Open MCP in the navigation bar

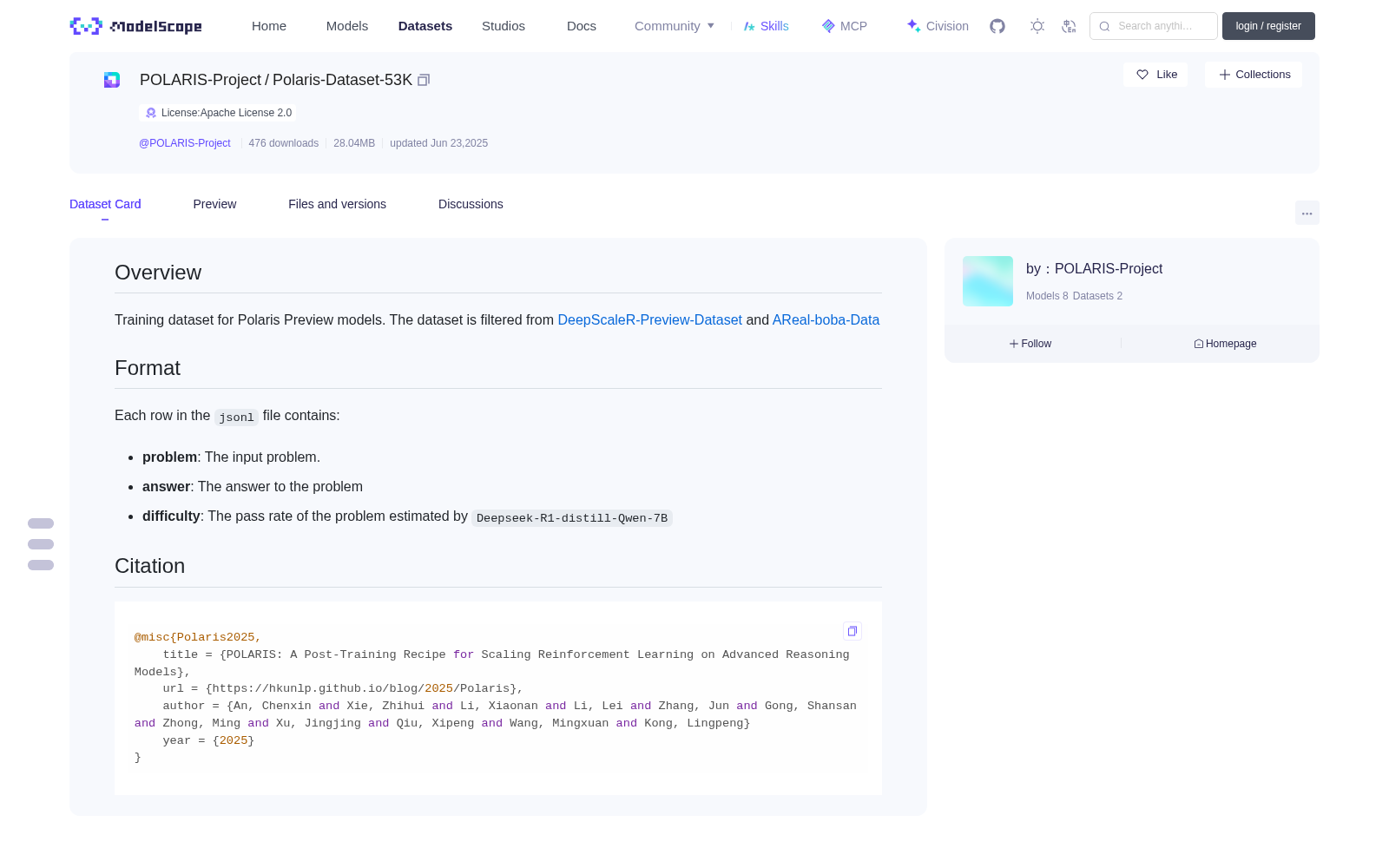[x=845, y=26]
